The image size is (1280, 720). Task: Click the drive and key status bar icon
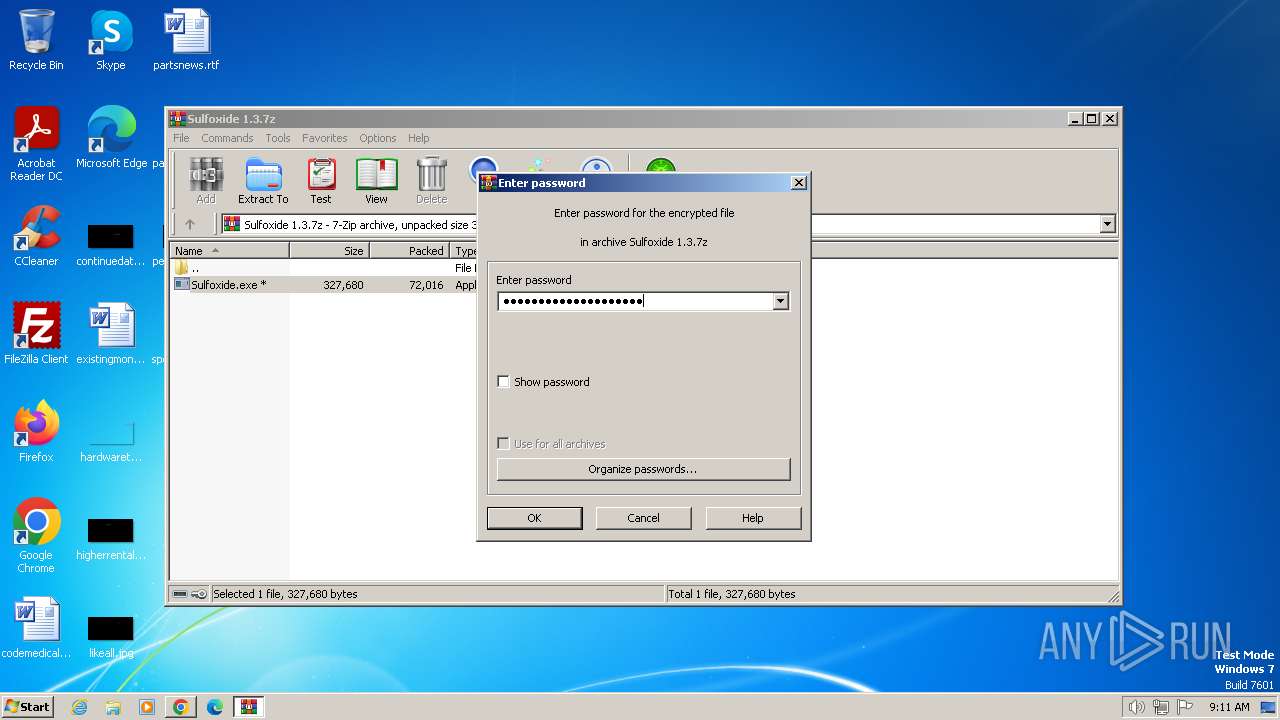click(x=190, y=594)
